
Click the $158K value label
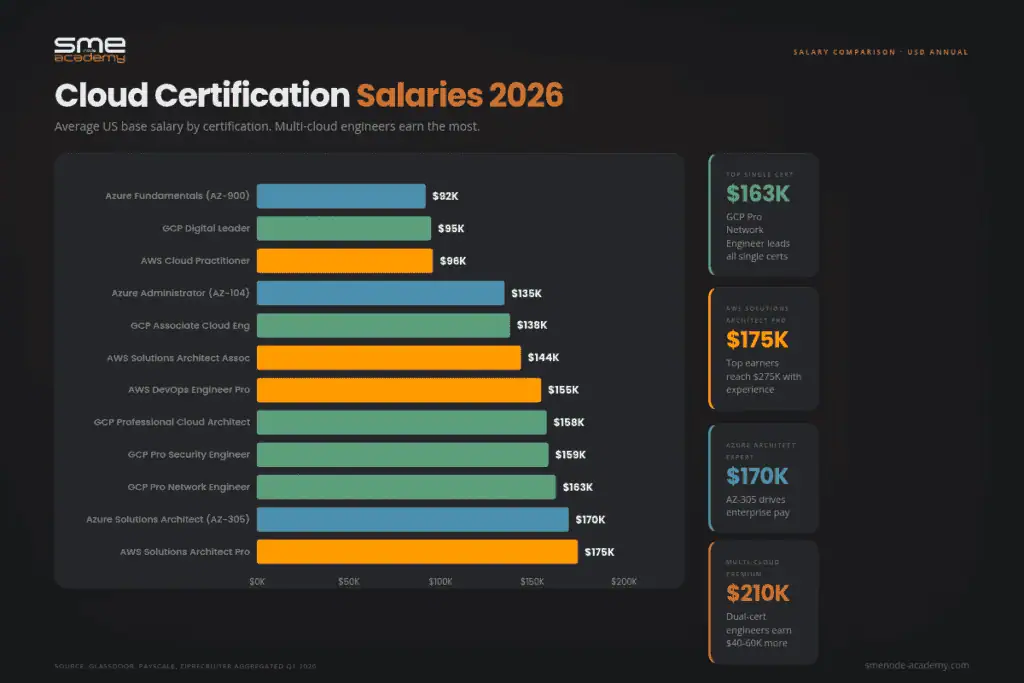[x=569, y=422]
